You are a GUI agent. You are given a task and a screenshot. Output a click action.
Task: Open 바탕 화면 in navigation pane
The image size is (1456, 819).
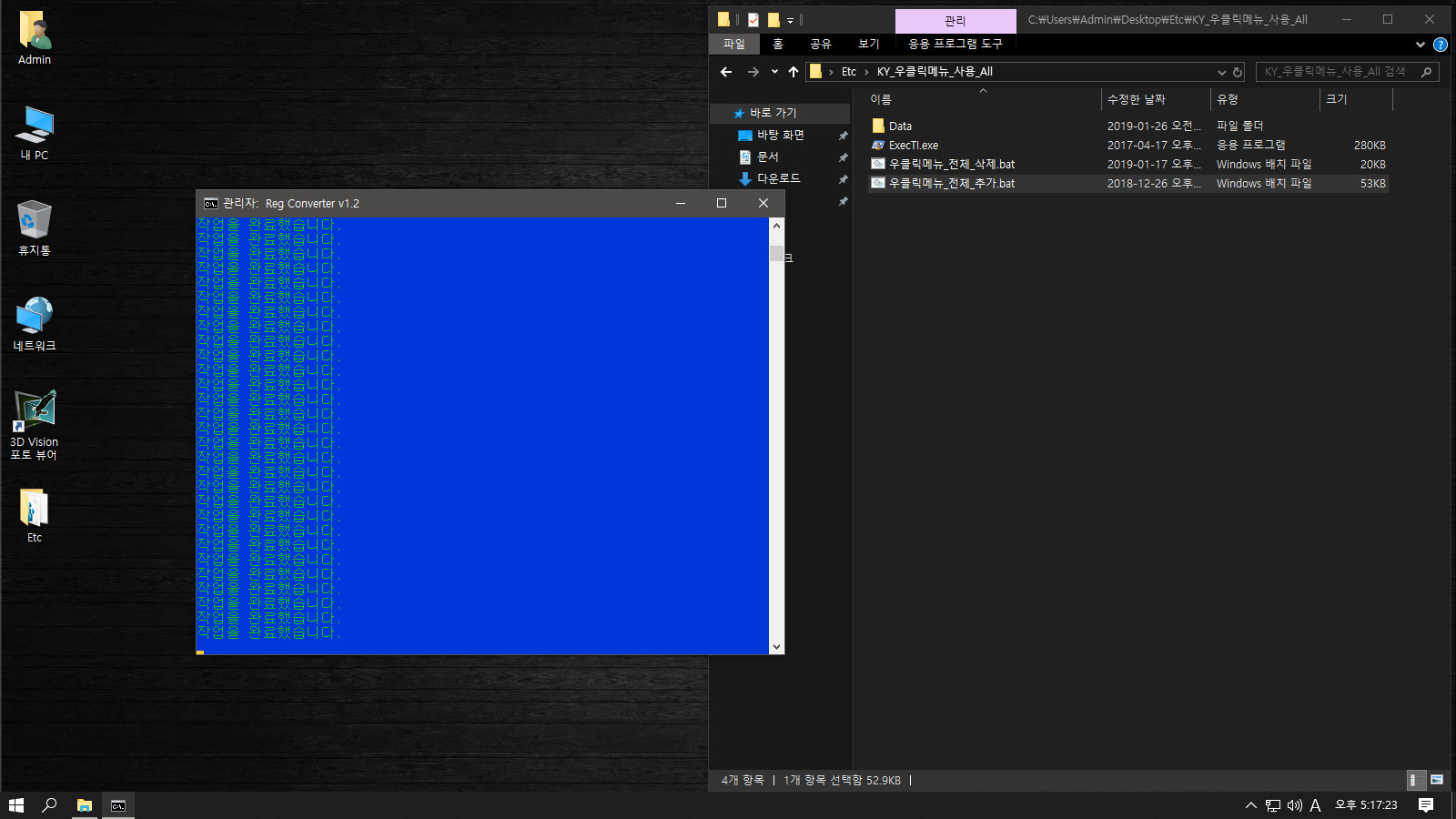click(781, 135)
